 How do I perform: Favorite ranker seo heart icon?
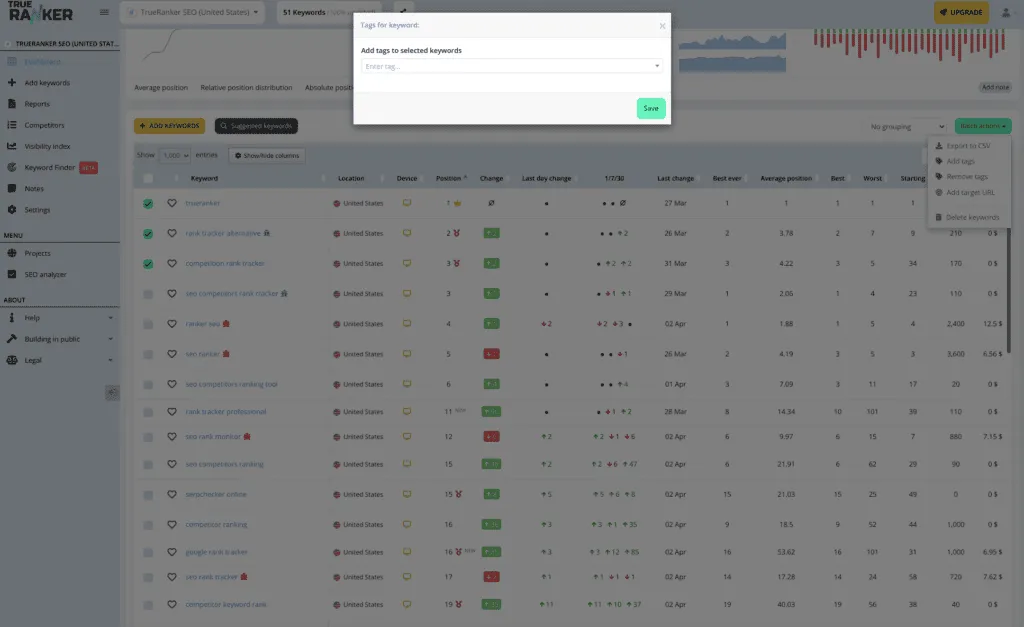tap(172, 323)
